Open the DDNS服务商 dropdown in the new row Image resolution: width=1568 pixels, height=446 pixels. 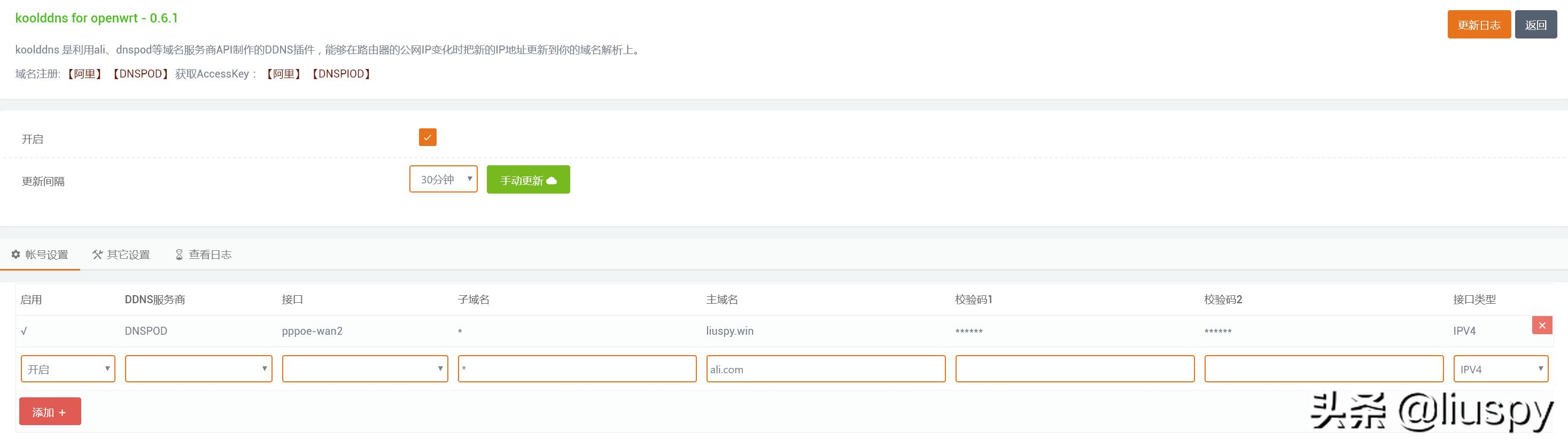tap(198, 368)
